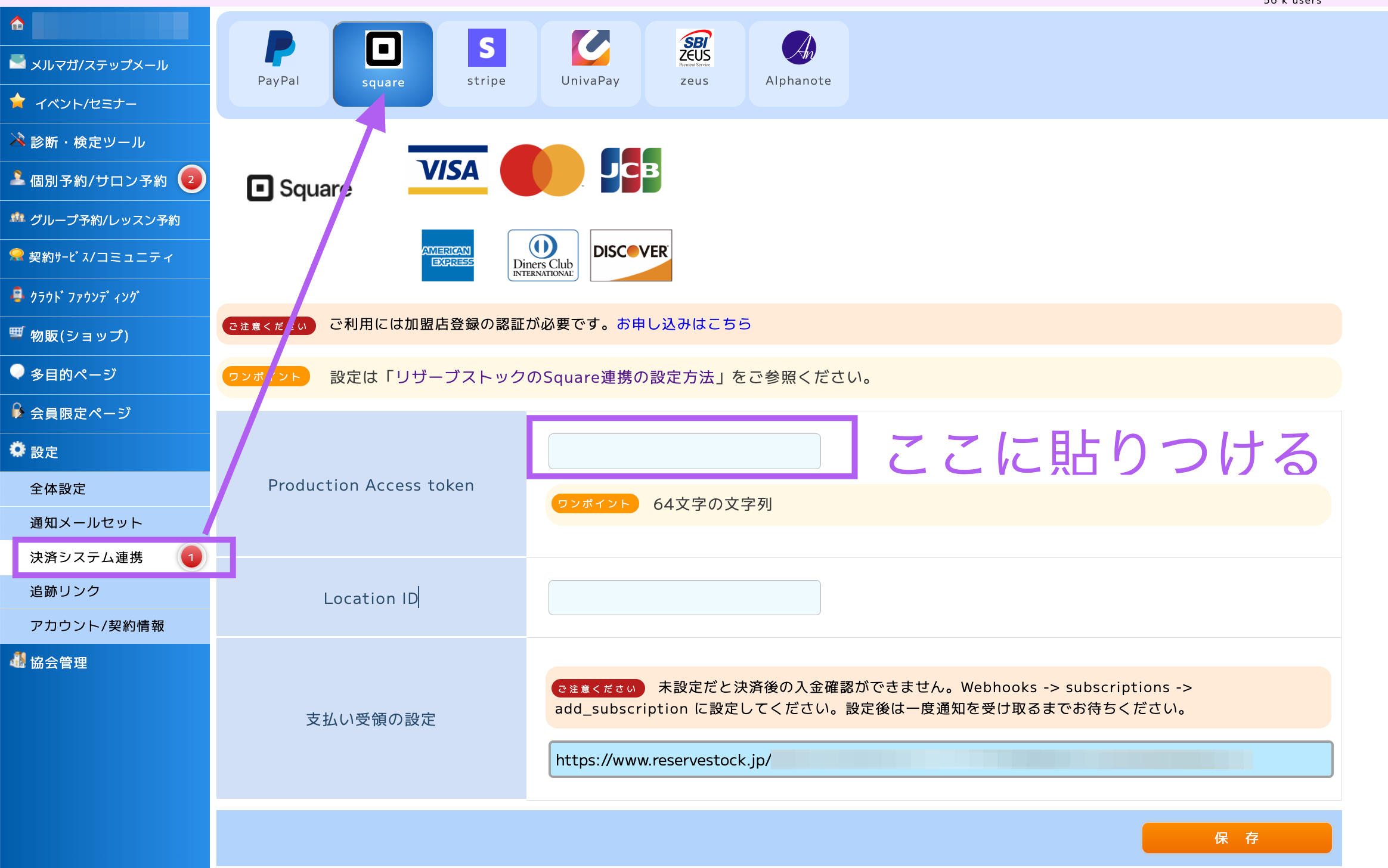Click the home icon in sidebar
The image size is (1388, 868).
coord(17,23)
